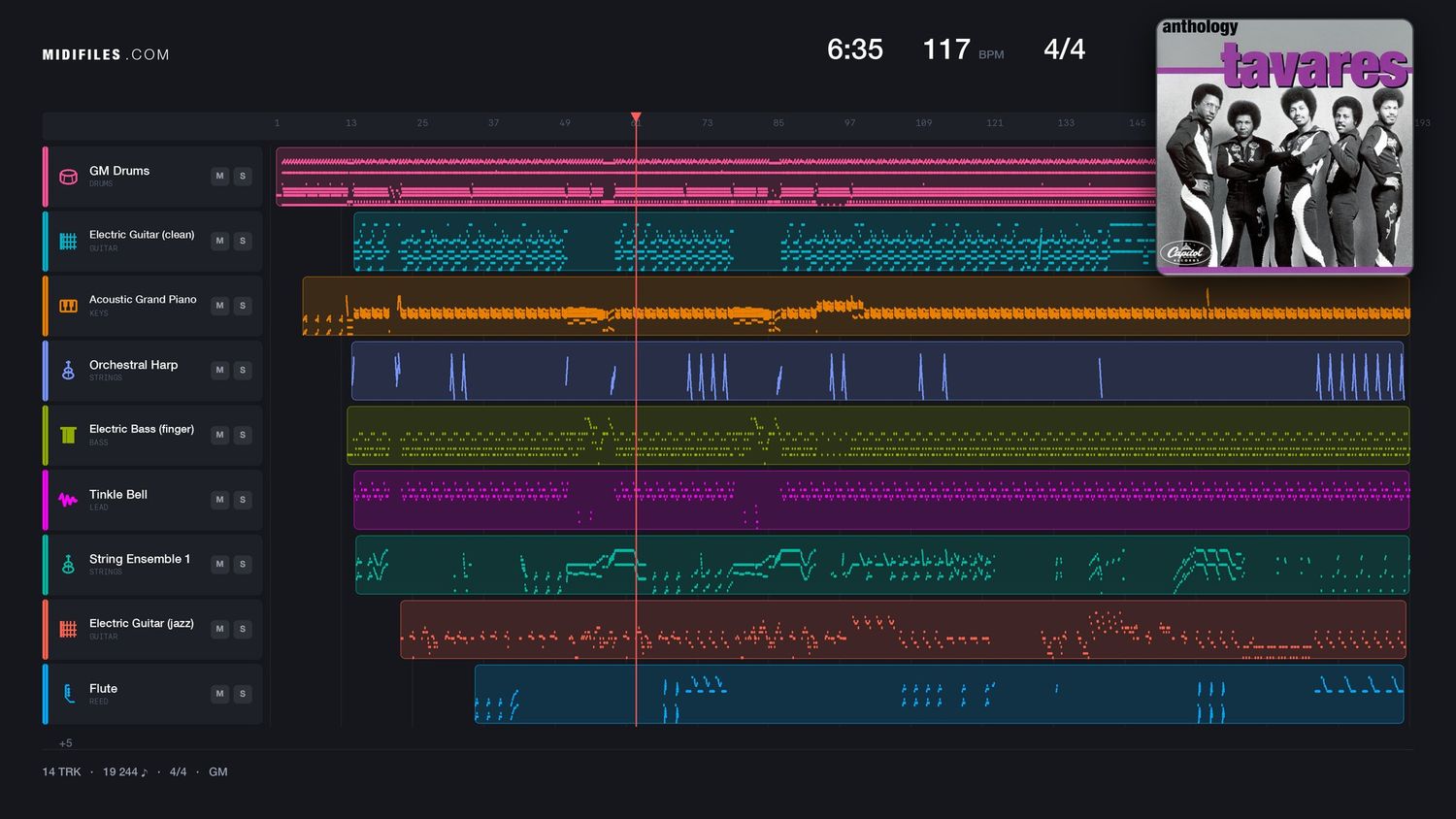This screenshot has width=1456, height=819.
Task: Click the olive Electric Bass MIDI clip
Action: coord(878,435)
